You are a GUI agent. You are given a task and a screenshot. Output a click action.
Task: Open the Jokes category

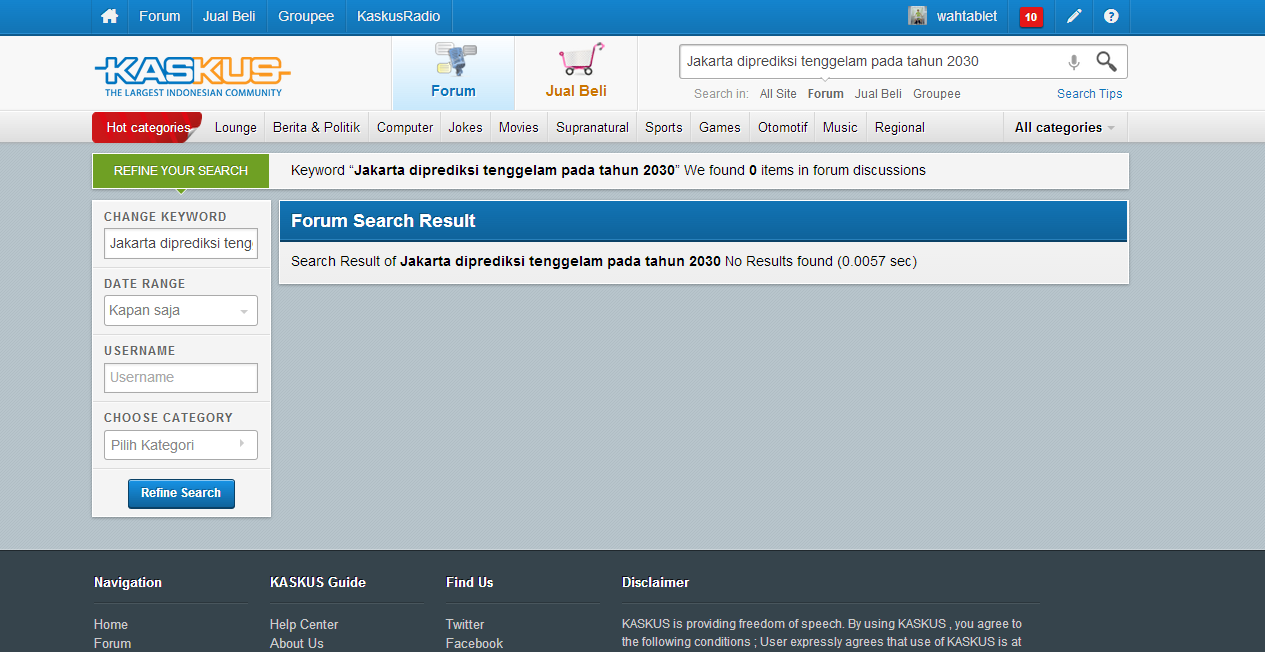coord(465,128)
